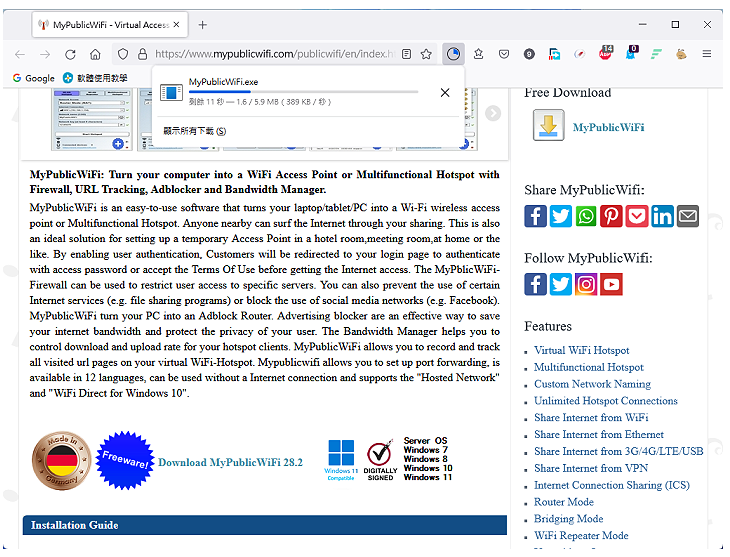
Task: Open Unlimited Hotspot Connections link
Action: coord(606,401)
